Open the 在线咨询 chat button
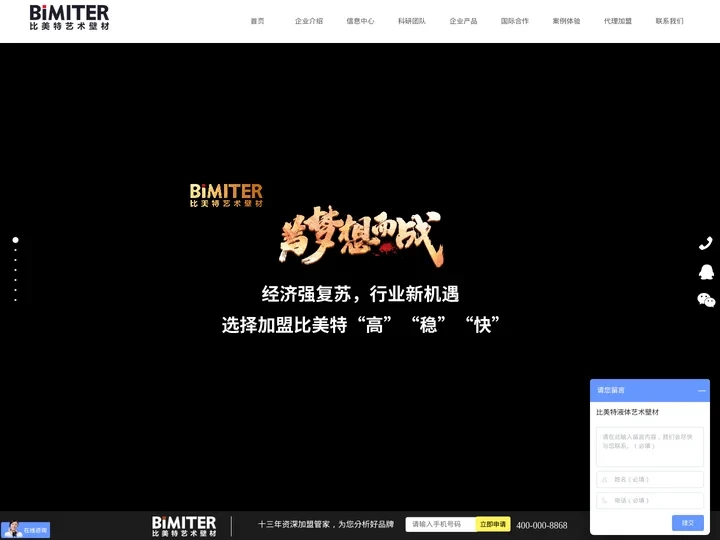Viewport: 720px width, 540px height. point(25,529)
